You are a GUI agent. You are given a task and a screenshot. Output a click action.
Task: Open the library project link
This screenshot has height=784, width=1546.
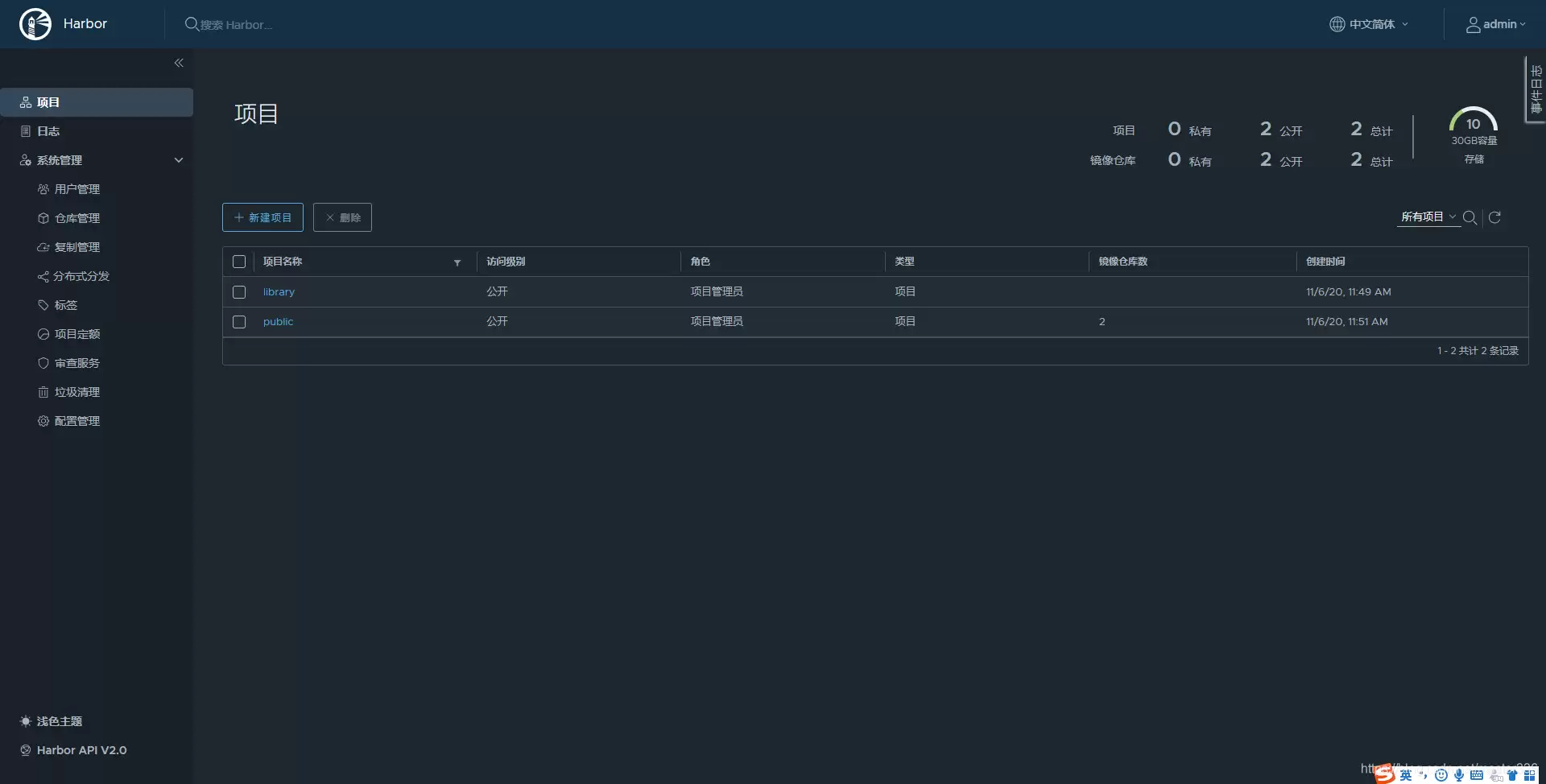[x=279, y=292]
